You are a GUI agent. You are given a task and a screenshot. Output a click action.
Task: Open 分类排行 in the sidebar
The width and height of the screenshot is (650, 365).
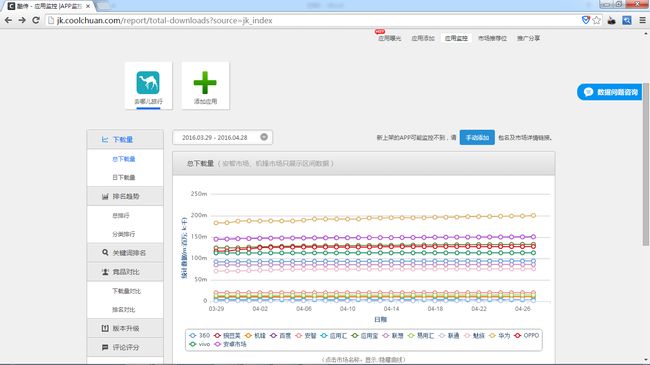pyautogui.click(x=124, y=234)
